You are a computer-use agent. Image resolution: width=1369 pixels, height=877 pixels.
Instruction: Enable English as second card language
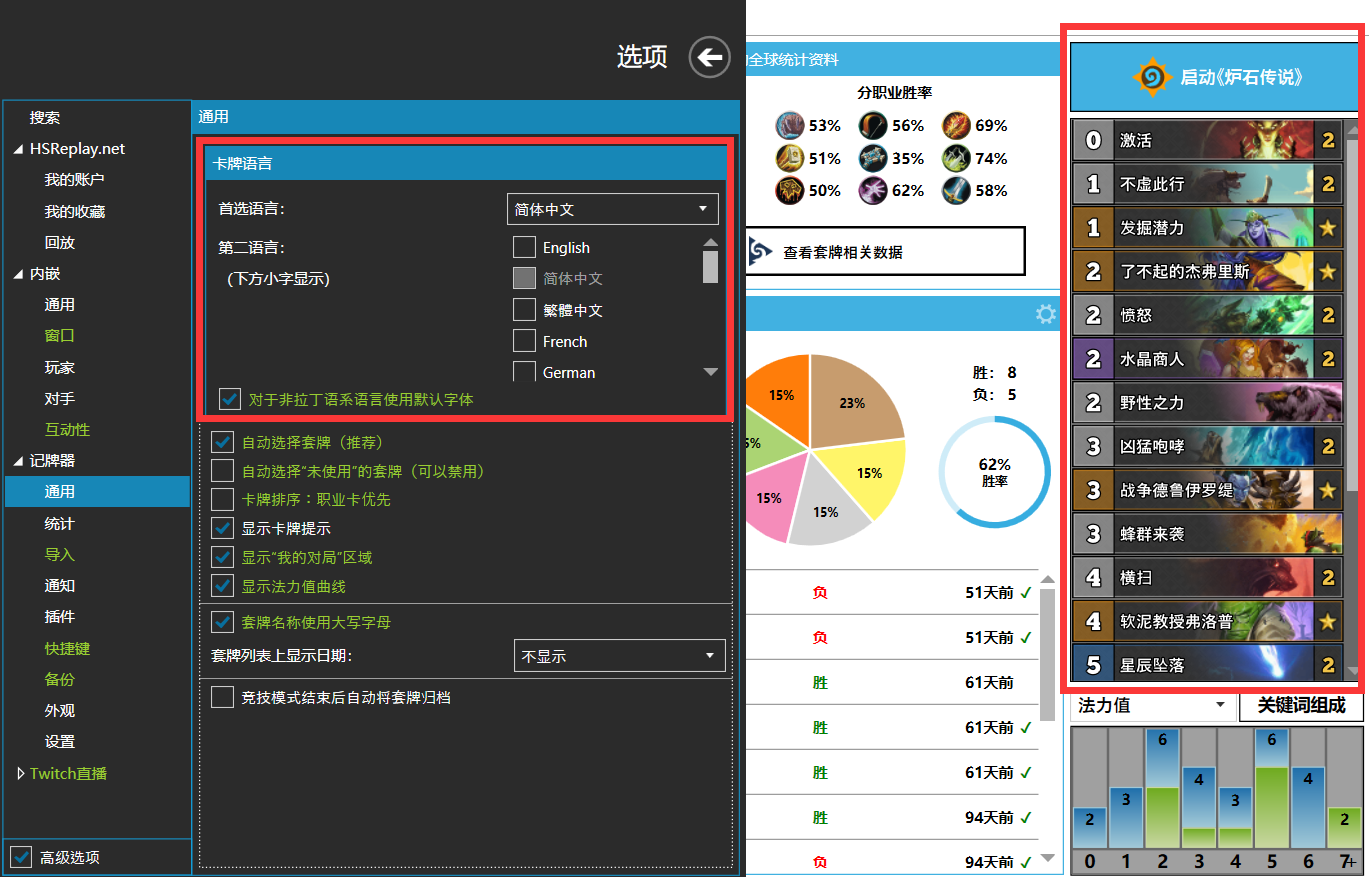coord(524,247)
